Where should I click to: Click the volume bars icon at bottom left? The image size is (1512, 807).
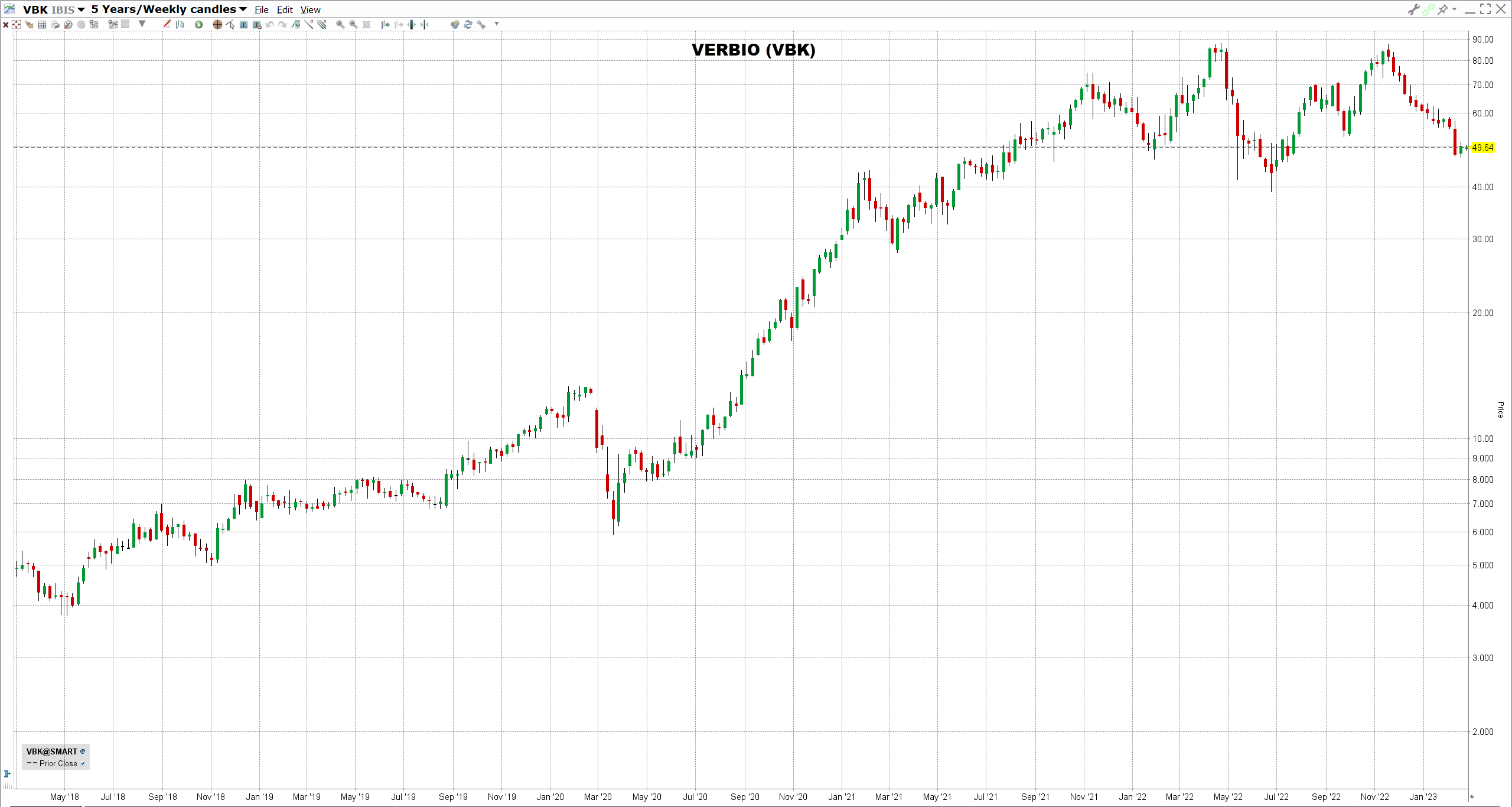pyautogui.click(x=7, y=785)
